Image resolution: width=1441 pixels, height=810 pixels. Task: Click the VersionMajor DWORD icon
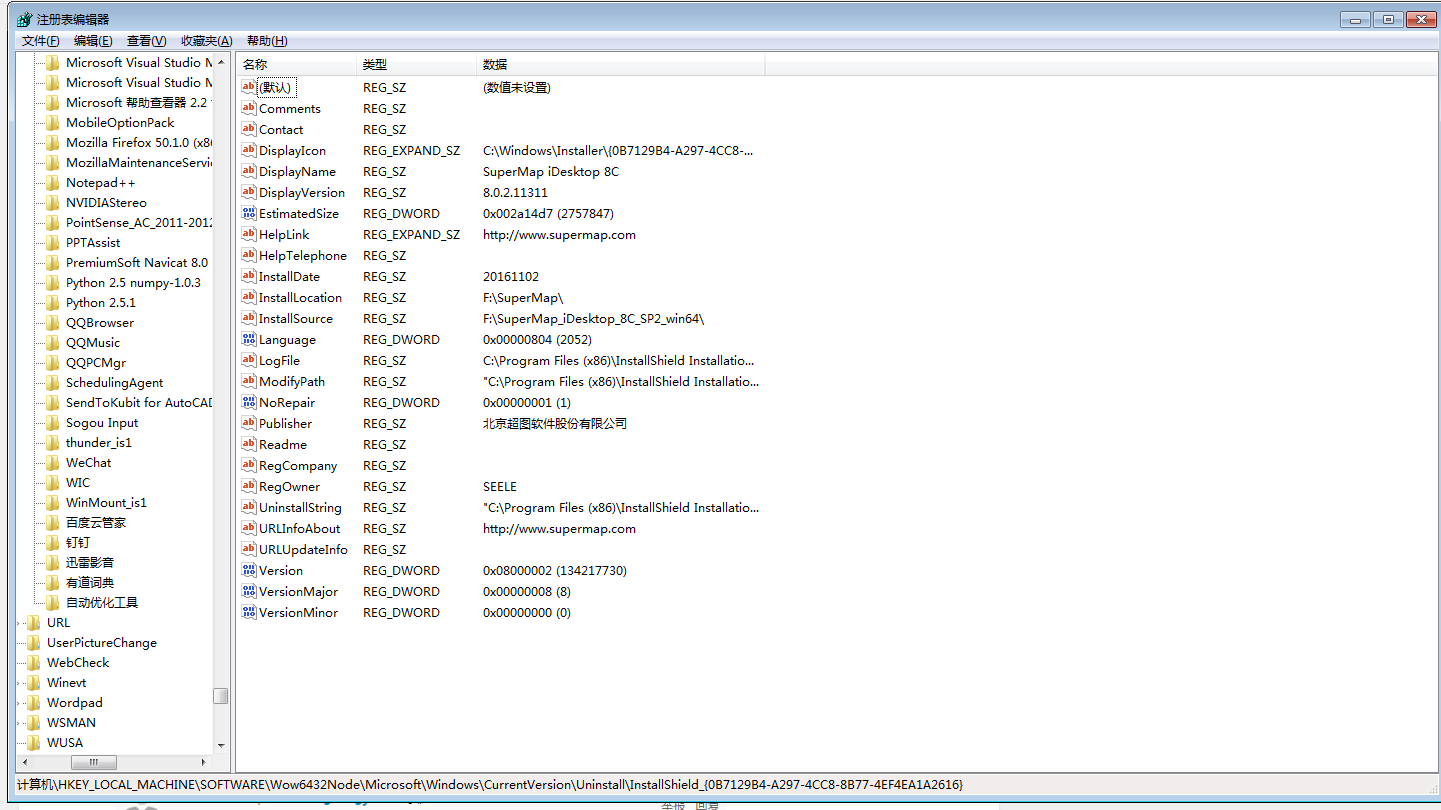pyautogui.click(x=249, y=591)
